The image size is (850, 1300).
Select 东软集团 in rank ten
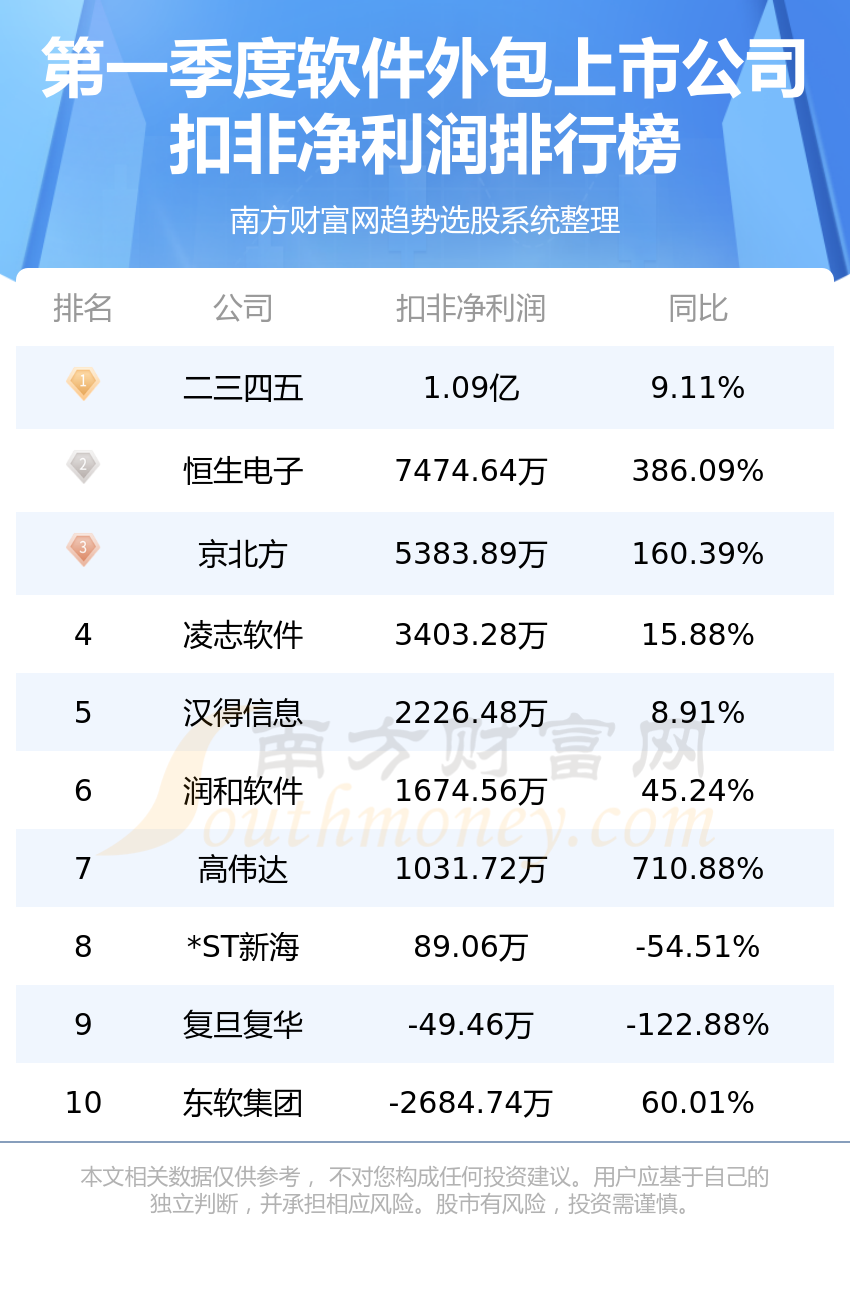coord(243,1103)
